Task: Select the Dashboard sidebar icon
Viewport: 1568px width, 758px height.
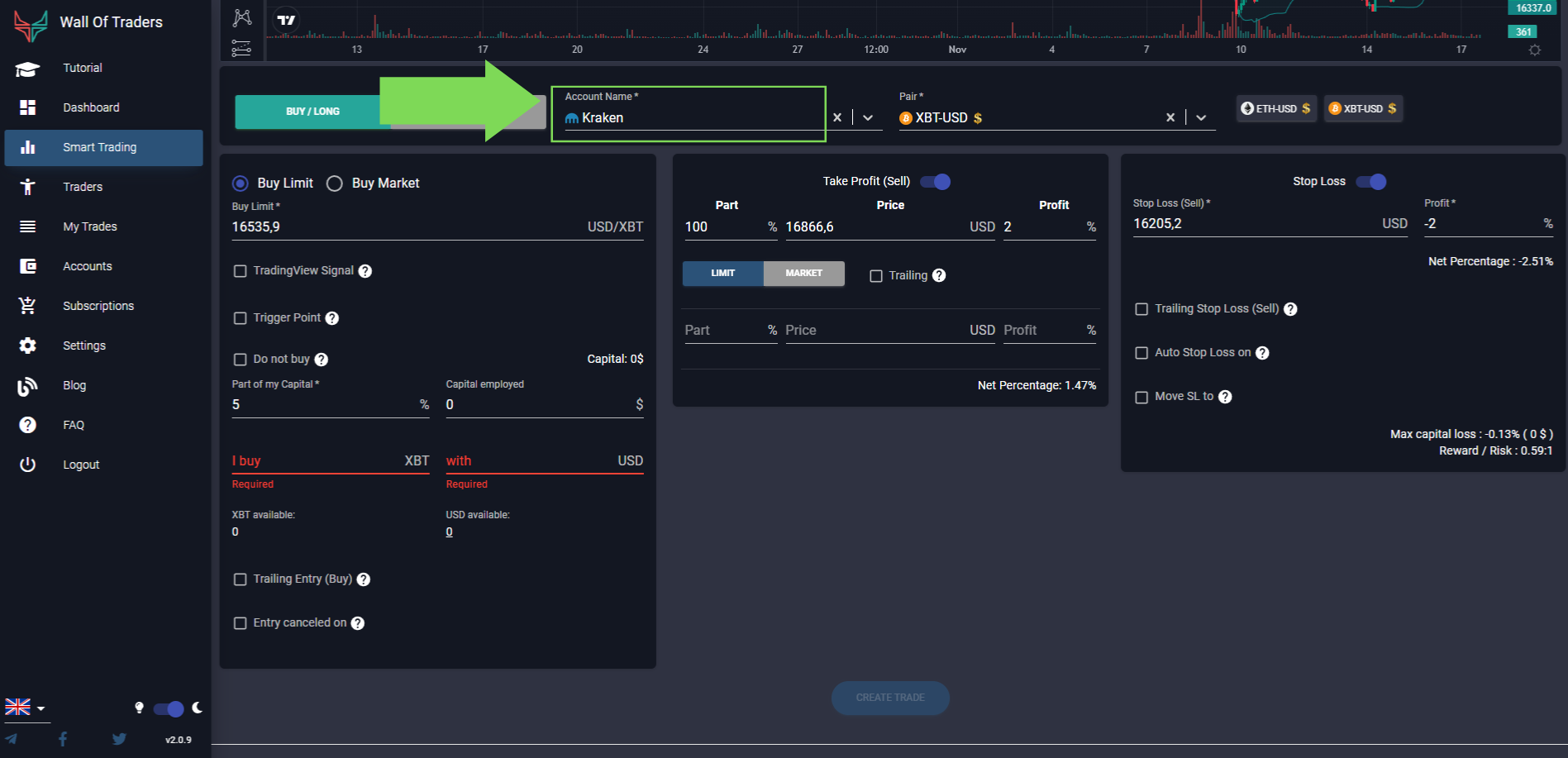Action: point(27,107)
